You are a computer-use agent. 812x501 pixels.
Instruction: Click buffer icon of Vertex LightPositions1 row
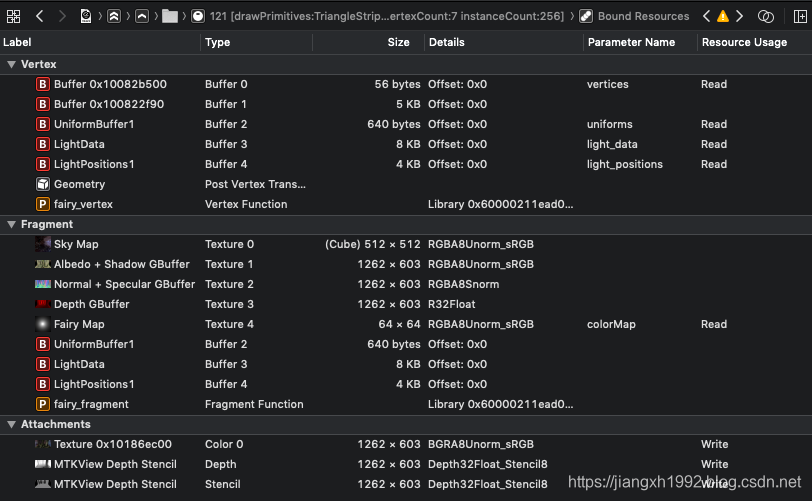click(x=42, y=164)
